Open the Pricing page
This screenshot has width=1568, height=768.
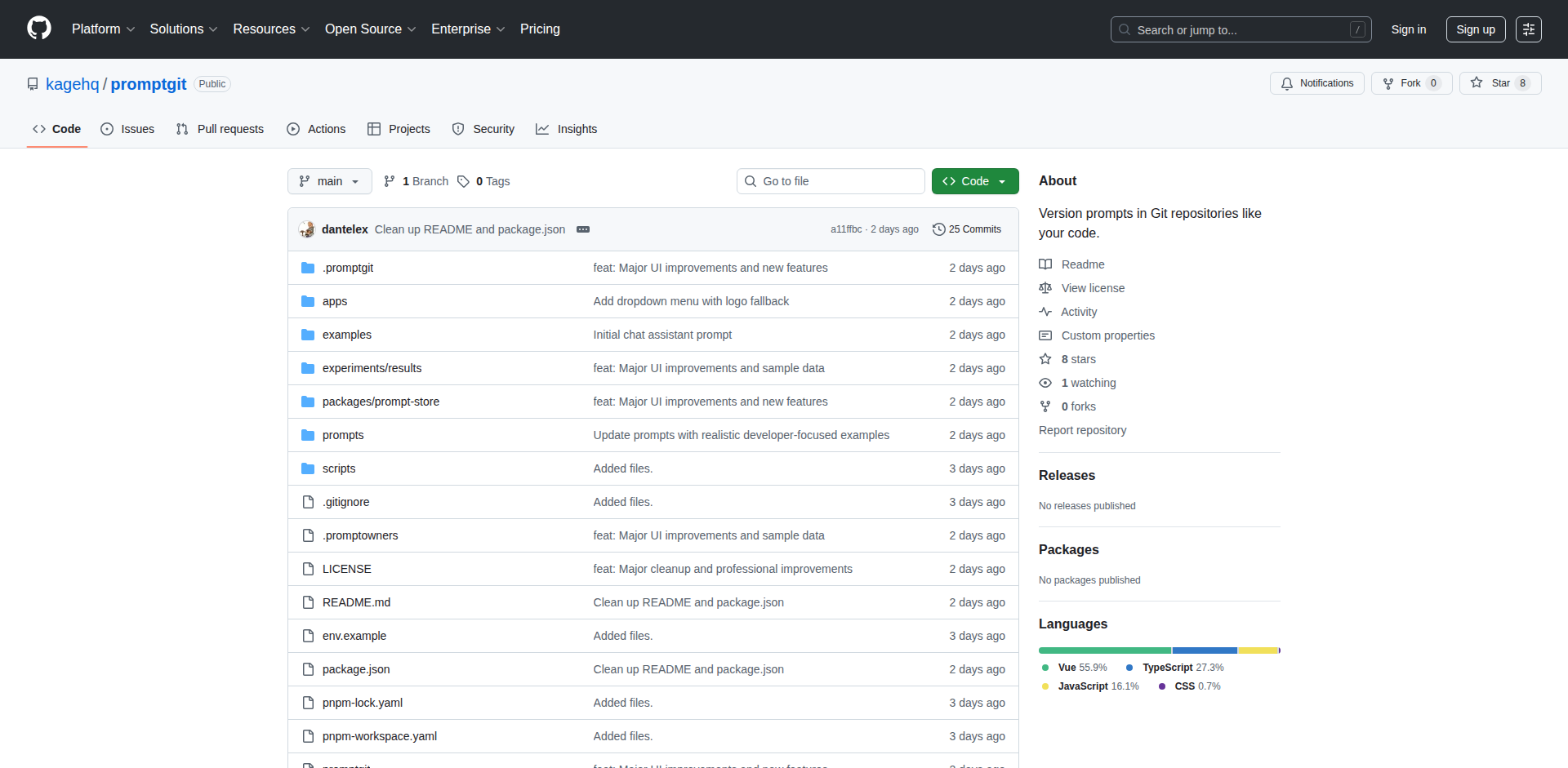(540, 29)
